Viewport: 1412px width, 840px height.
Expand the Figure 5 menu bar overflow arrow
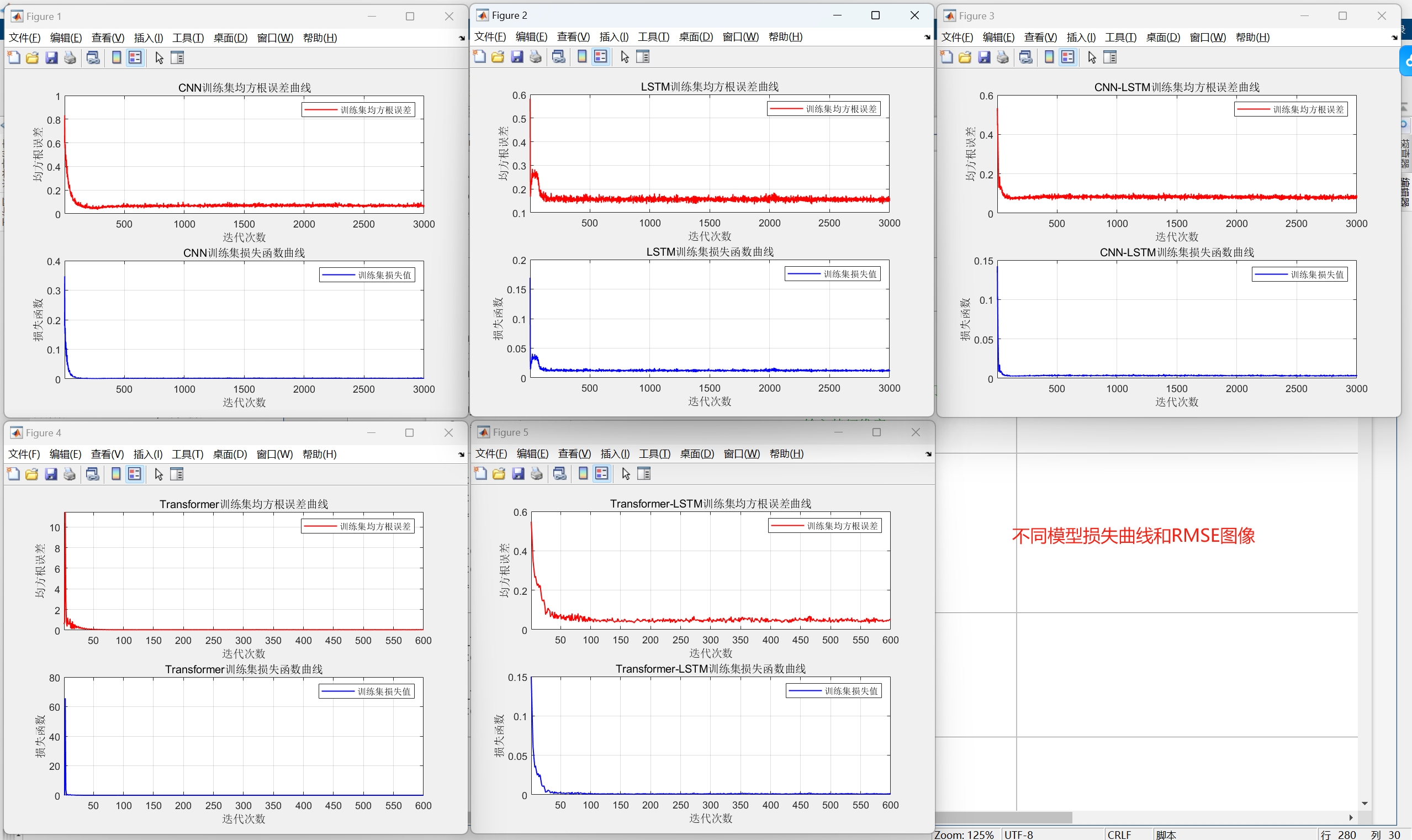pyautogui.click(x=928, y=454)
